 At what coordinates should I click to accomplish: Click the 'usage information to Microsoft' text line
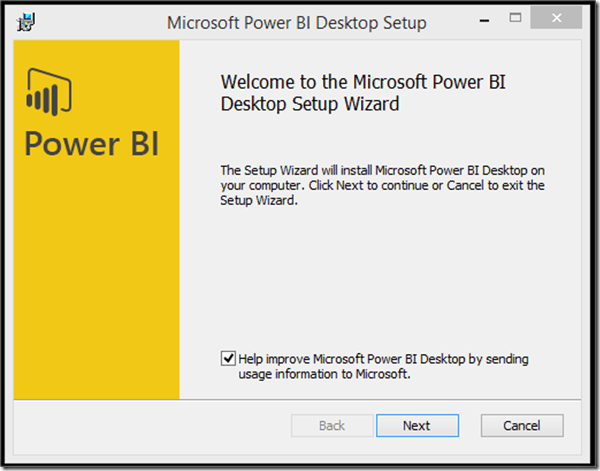pos(323,374)
